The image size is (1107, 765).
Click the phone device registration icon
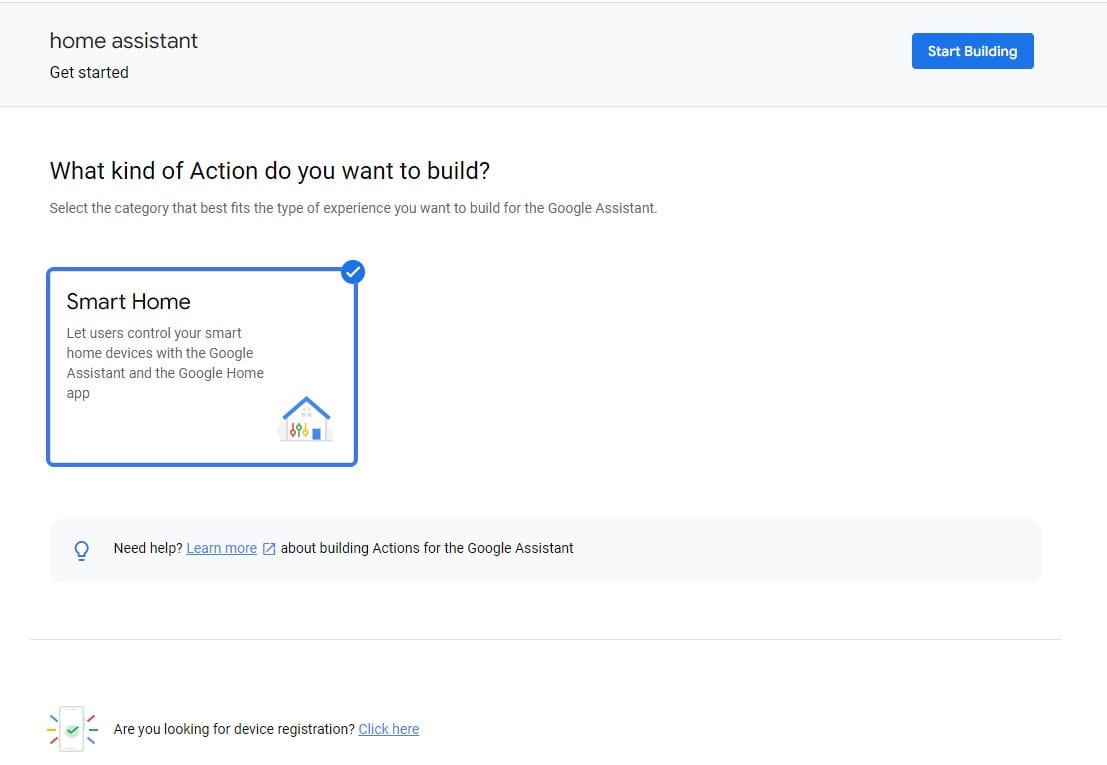[72, 730]
